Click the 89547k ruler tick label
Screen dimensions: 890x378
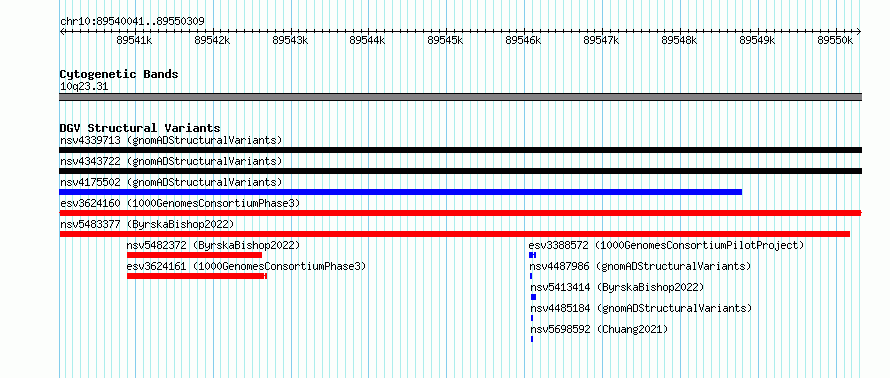601,40
